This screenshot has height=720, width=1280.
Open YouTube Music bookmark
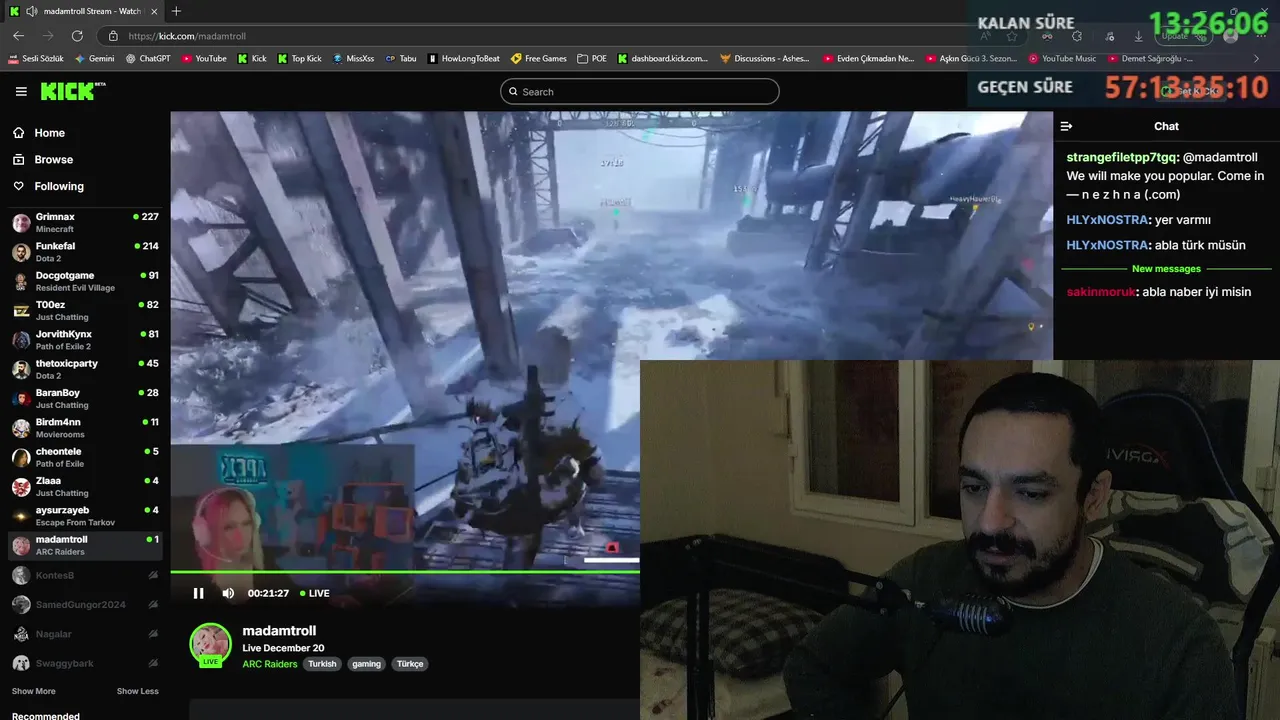(1063, 59)
